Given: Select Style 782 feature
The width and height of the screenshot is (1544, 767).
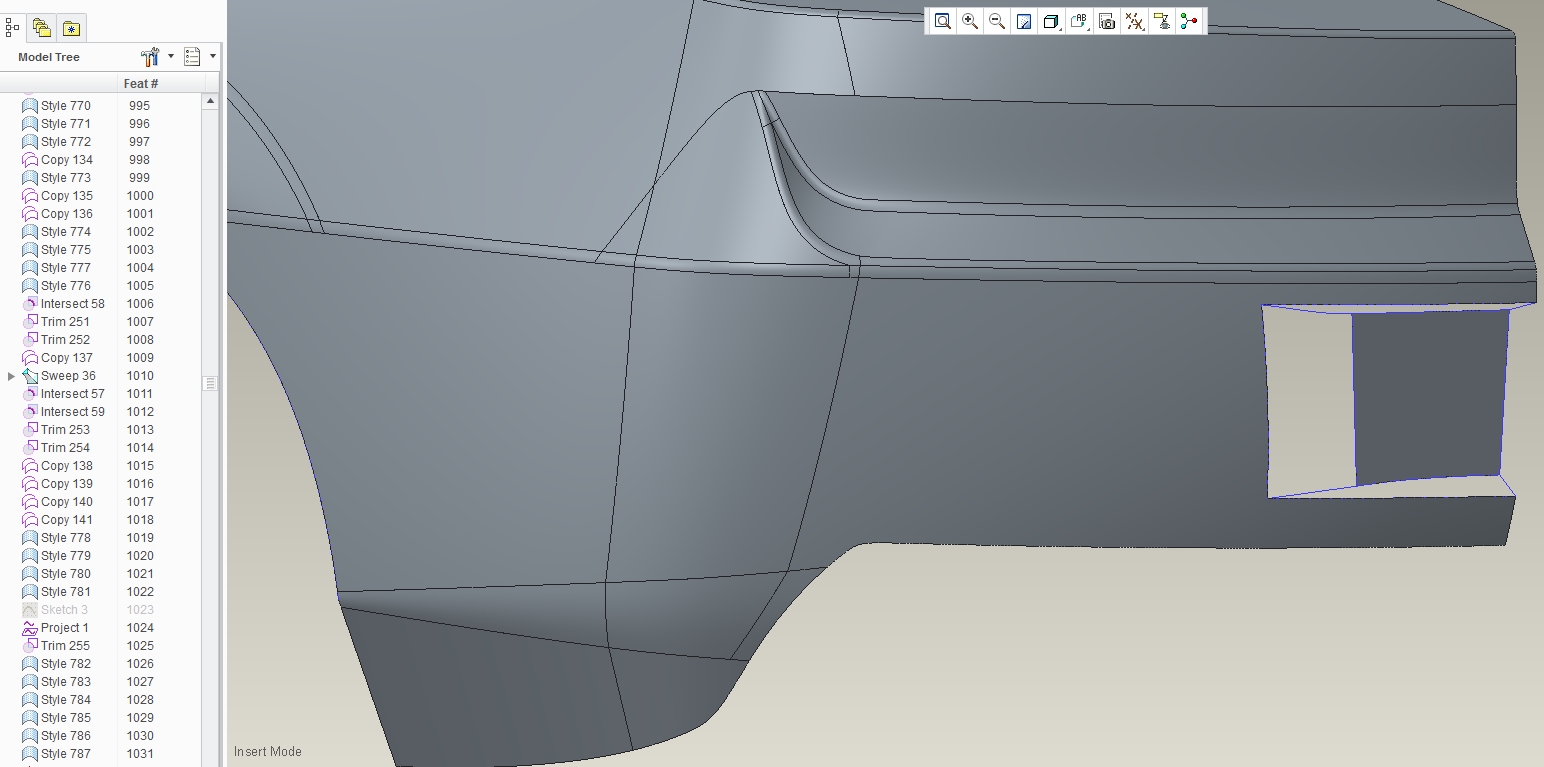Looking at the screenshot, I should pos(65,664).
